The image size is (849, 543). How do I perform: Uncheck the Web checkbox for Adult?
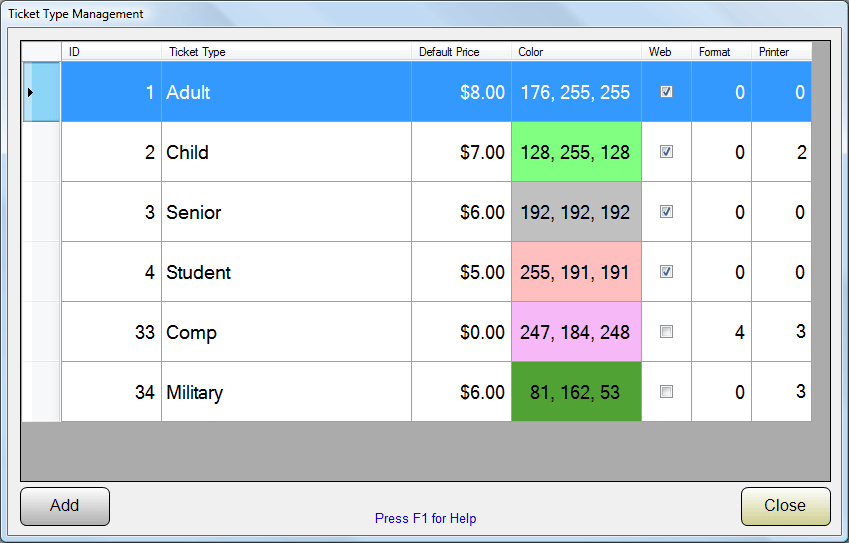pyautogui.click(x=666, y=91)
